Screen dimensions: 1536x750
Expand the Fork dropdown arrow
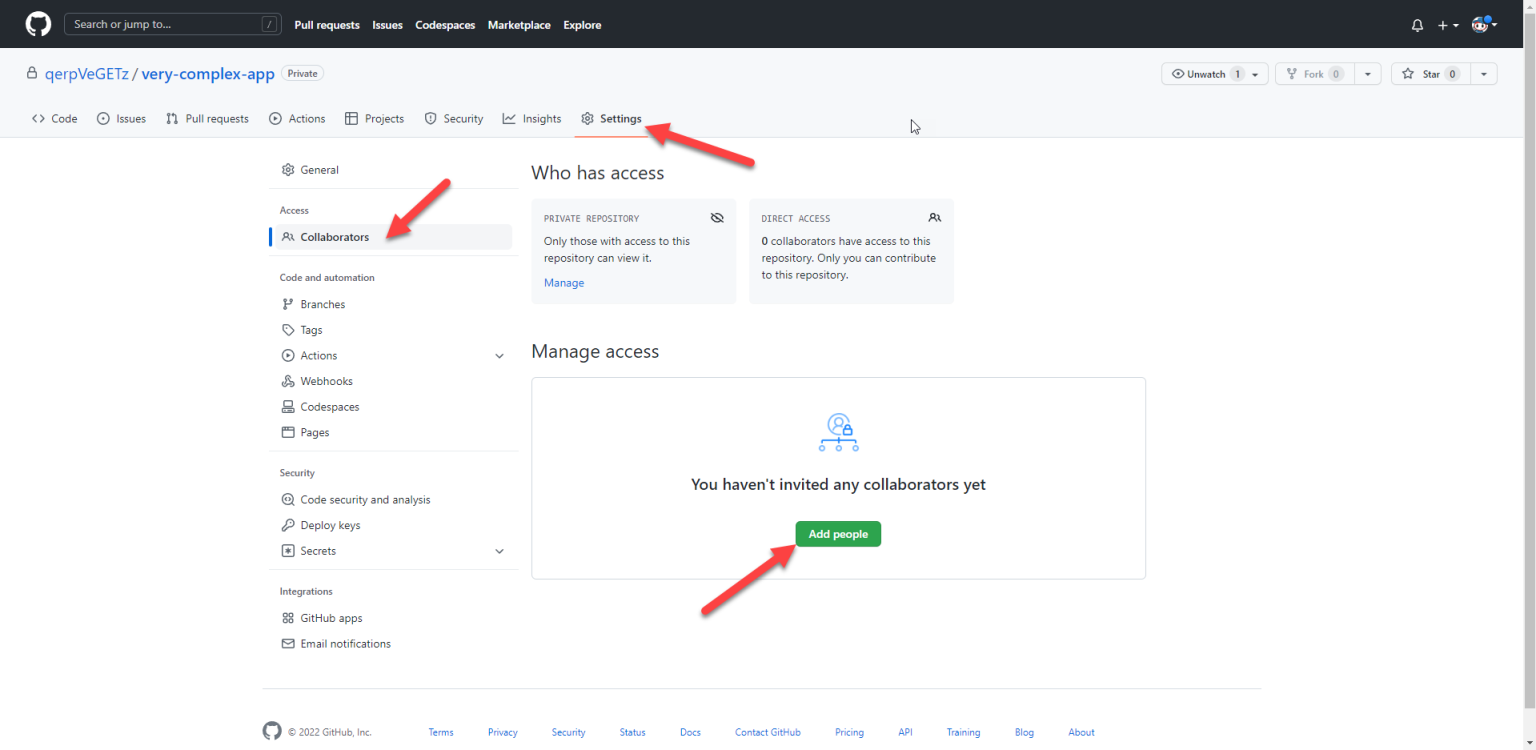point(1368,74)
